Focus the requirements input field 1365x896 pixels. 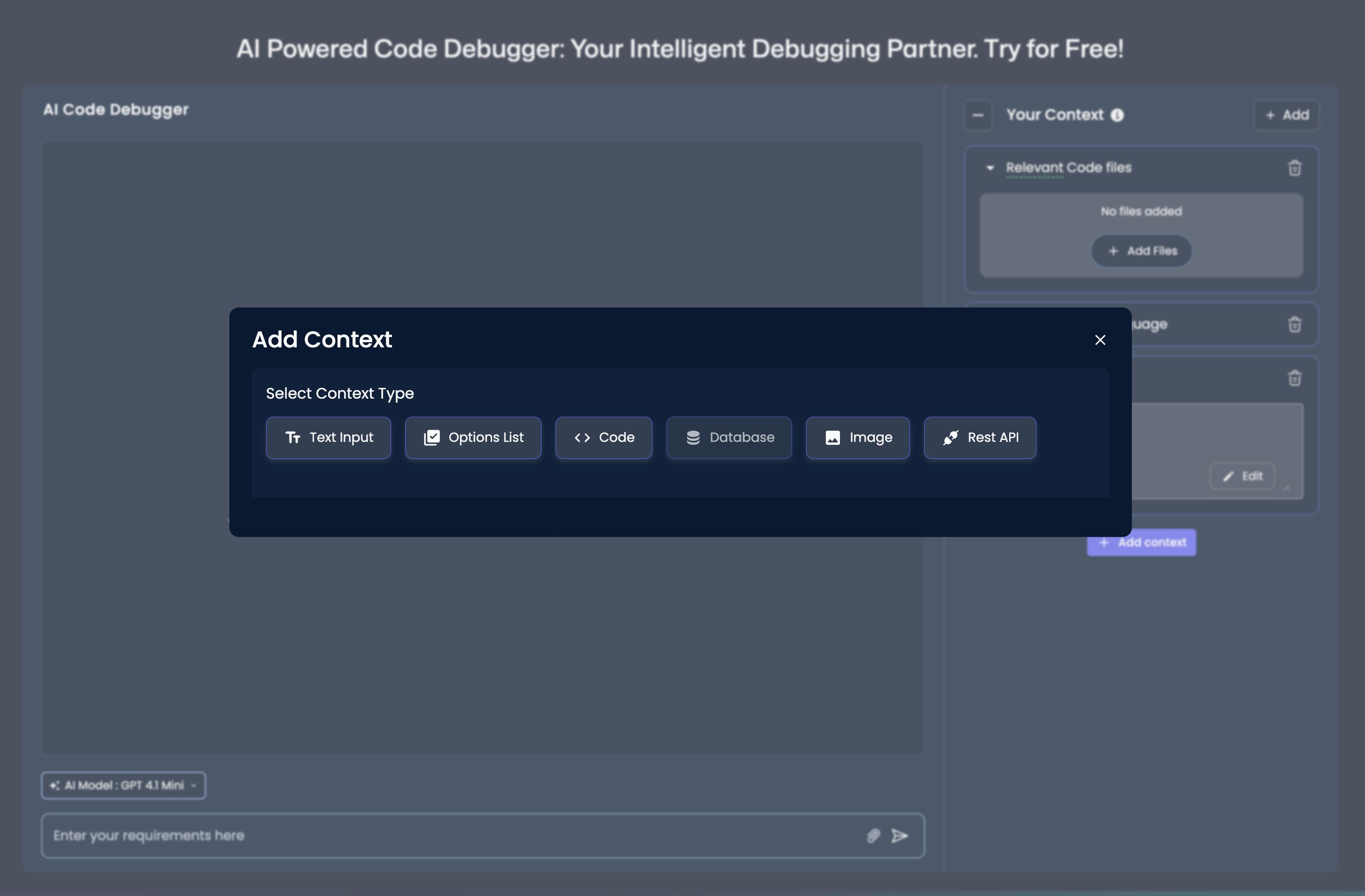(447, 836)
